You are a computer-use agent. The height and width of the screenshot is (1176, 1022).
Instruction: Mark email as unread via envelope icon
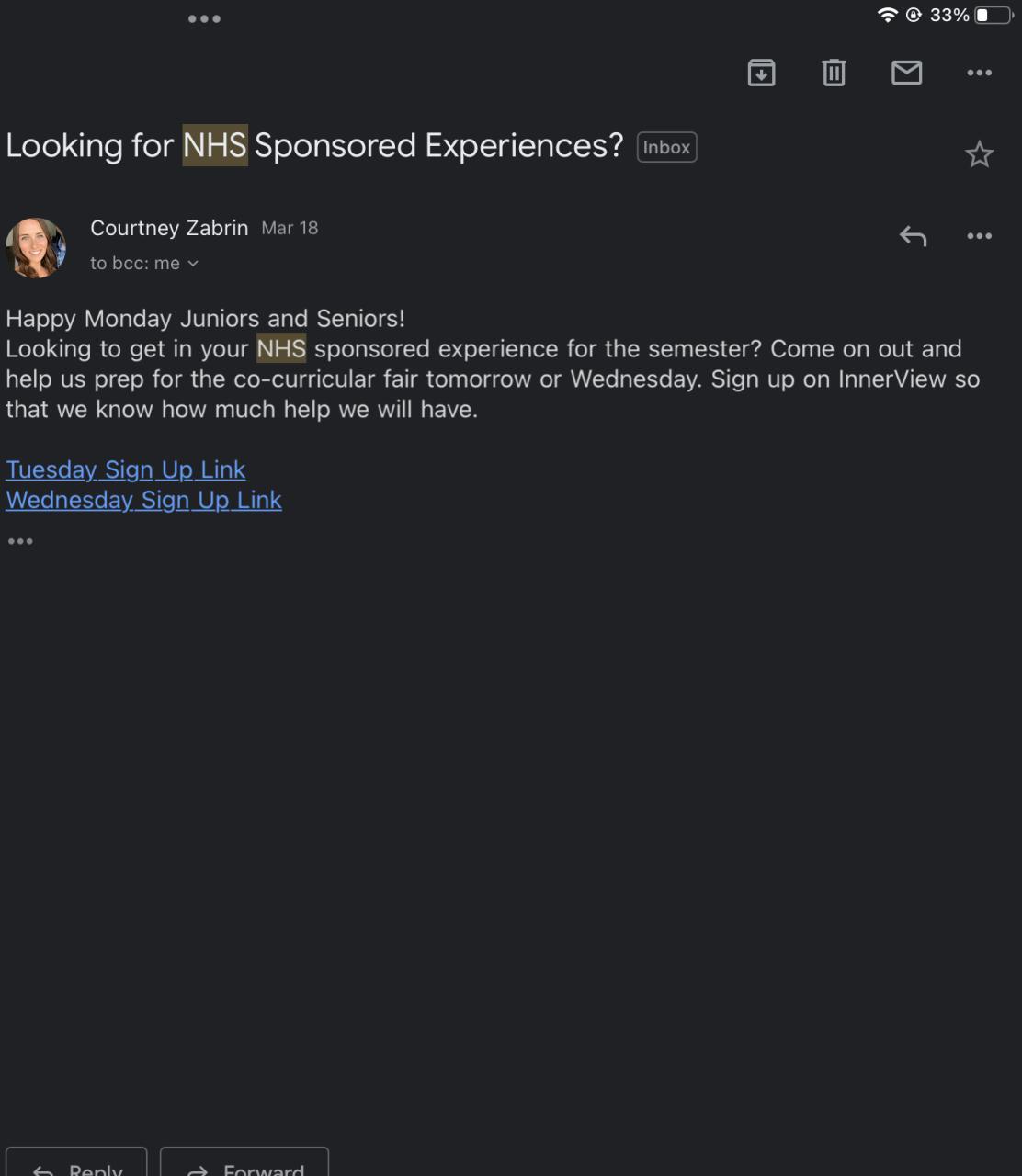[906, 73]
